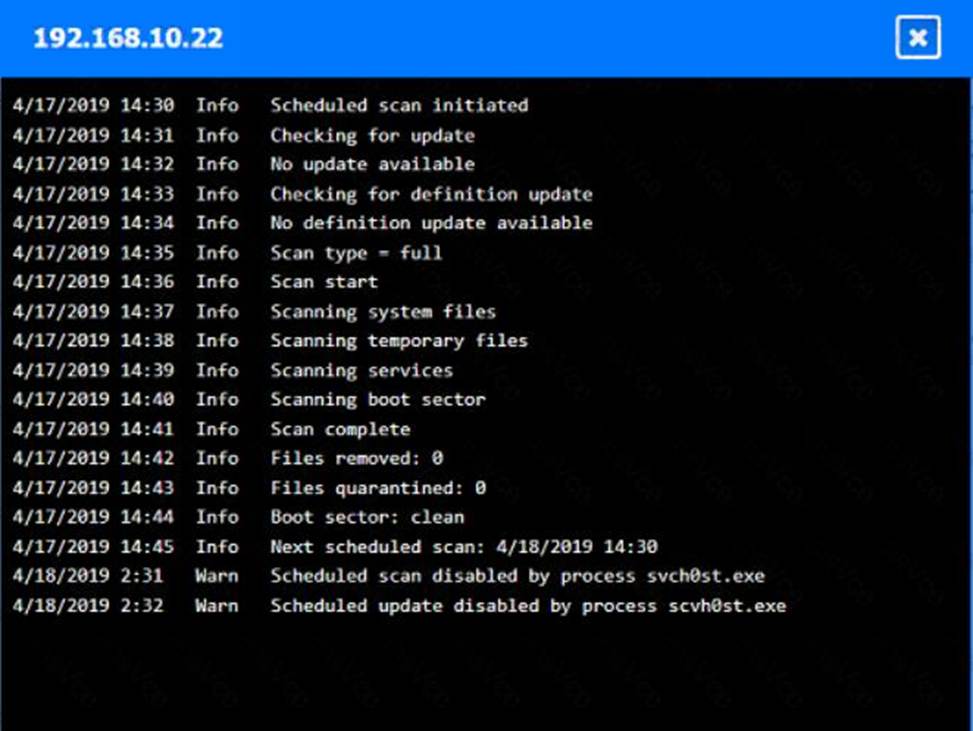Click the "Scanning services" log entry
The image size is (973, 731).
click(x=361, y=371)
